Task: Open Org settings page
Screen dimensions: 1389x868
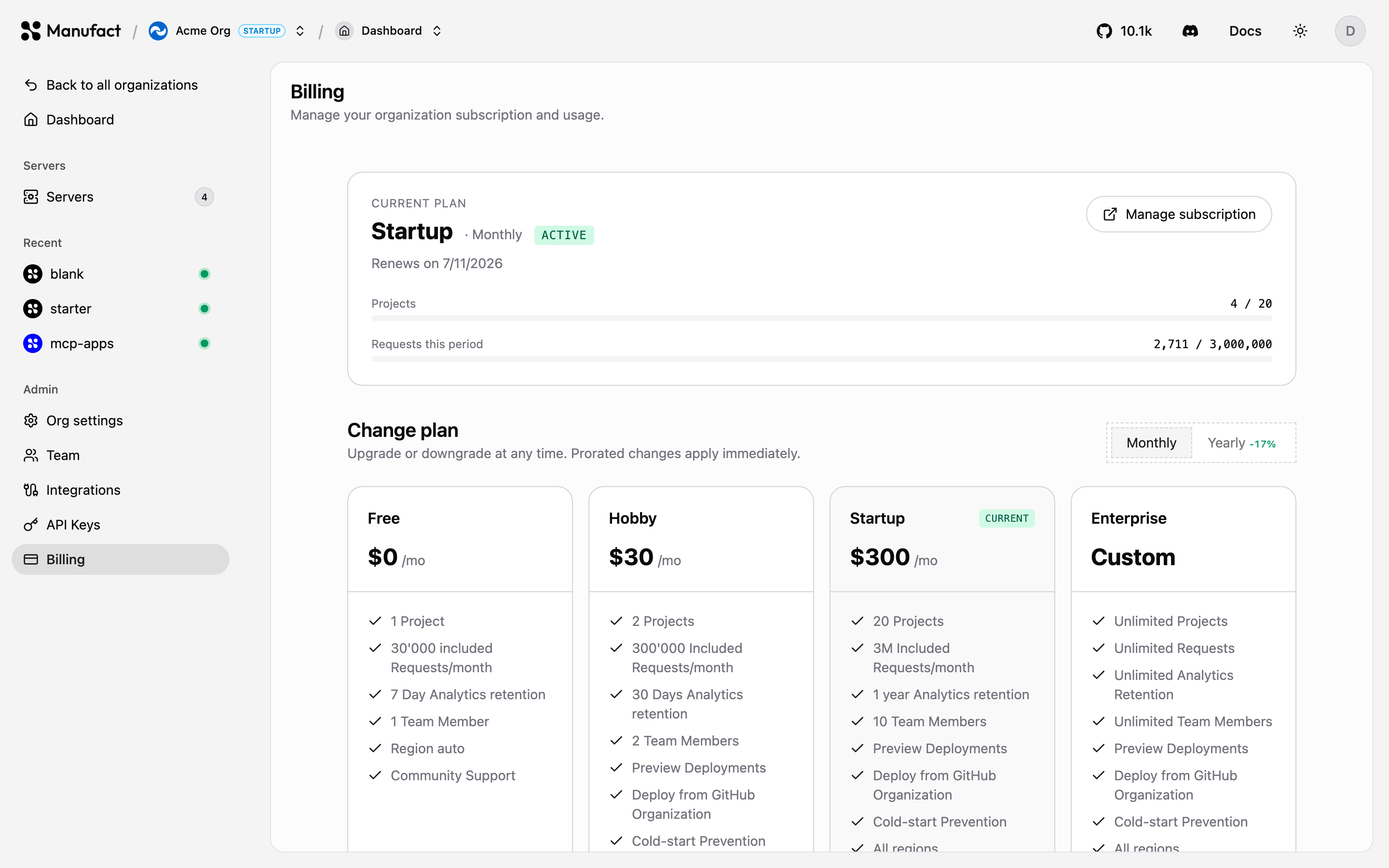Action: coord(121,421)
